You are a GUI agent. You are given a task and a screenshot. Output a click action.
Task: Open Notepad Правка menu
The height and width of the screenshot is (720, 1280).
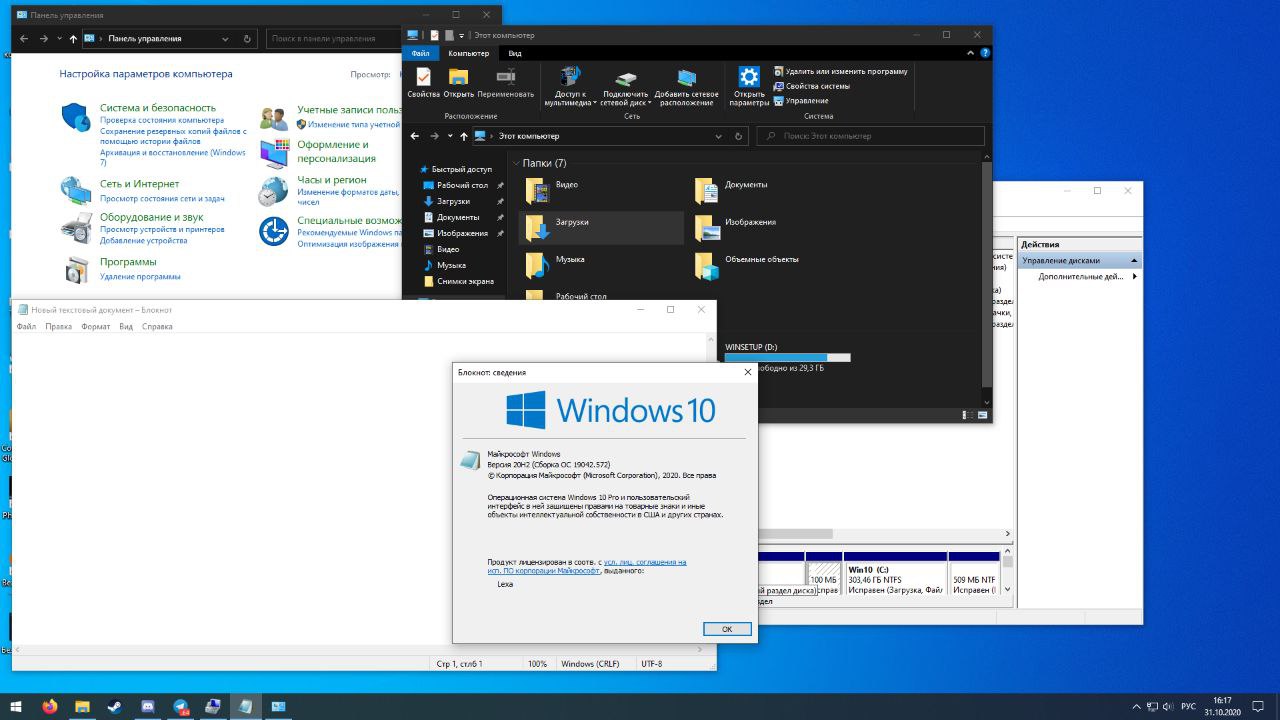[58, 326]
